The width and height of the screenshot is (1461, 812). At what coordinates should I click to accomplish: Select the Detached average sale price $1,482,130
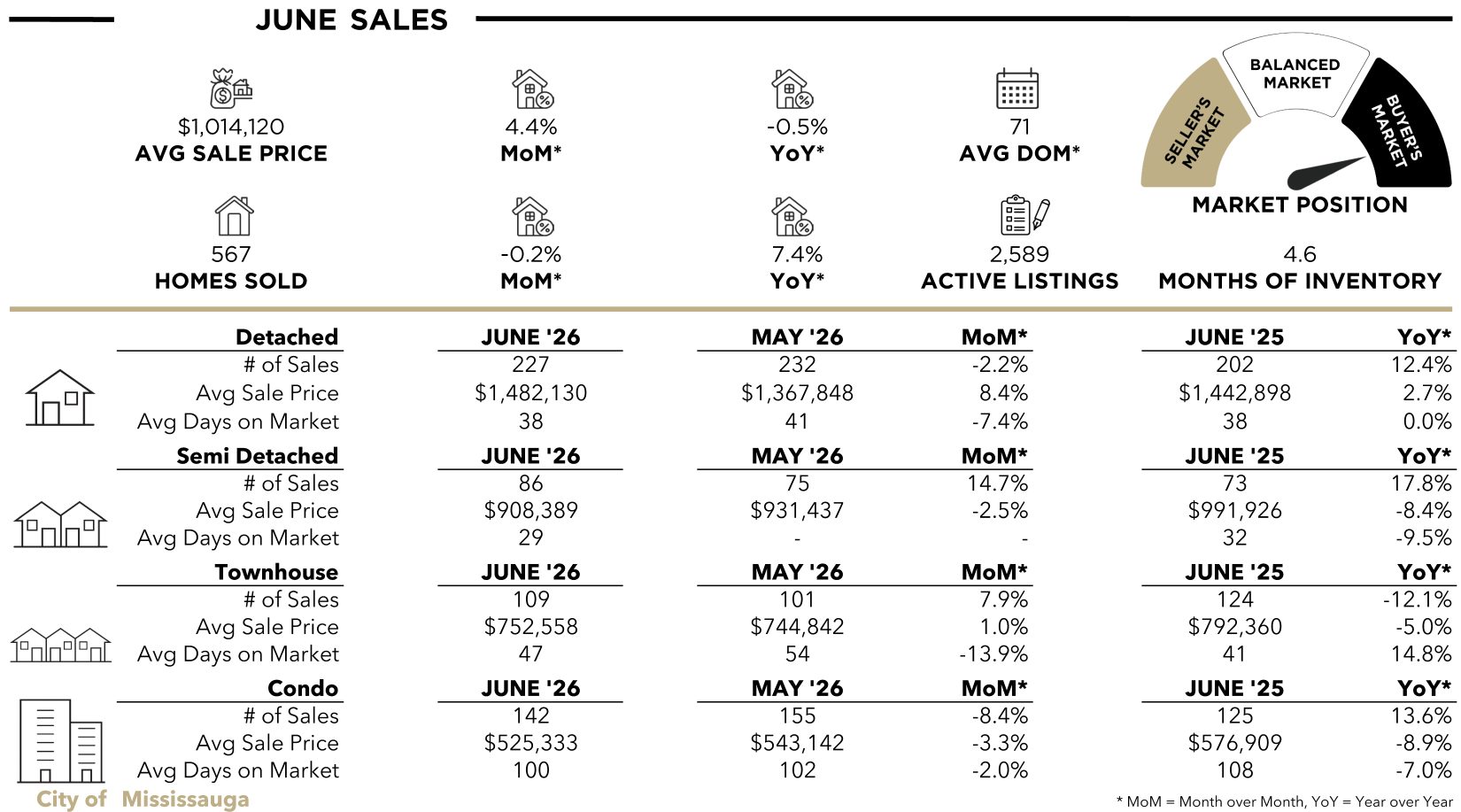530,393
